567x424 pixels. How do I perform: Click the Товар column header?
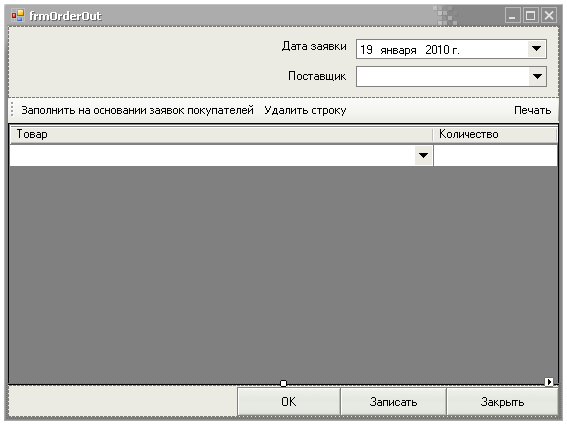point(221,134)
